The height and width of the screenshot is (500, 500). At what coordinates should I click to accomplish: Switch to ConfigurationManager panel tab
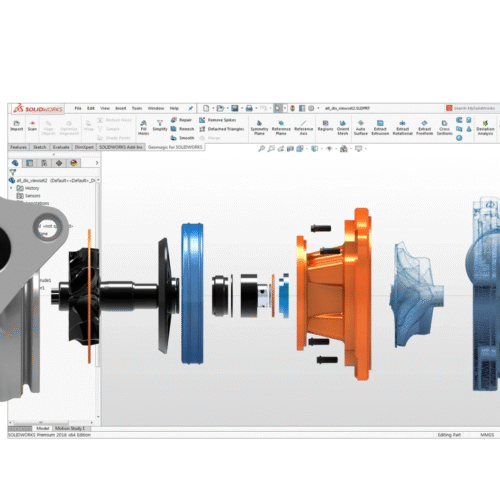pos(44,163)
